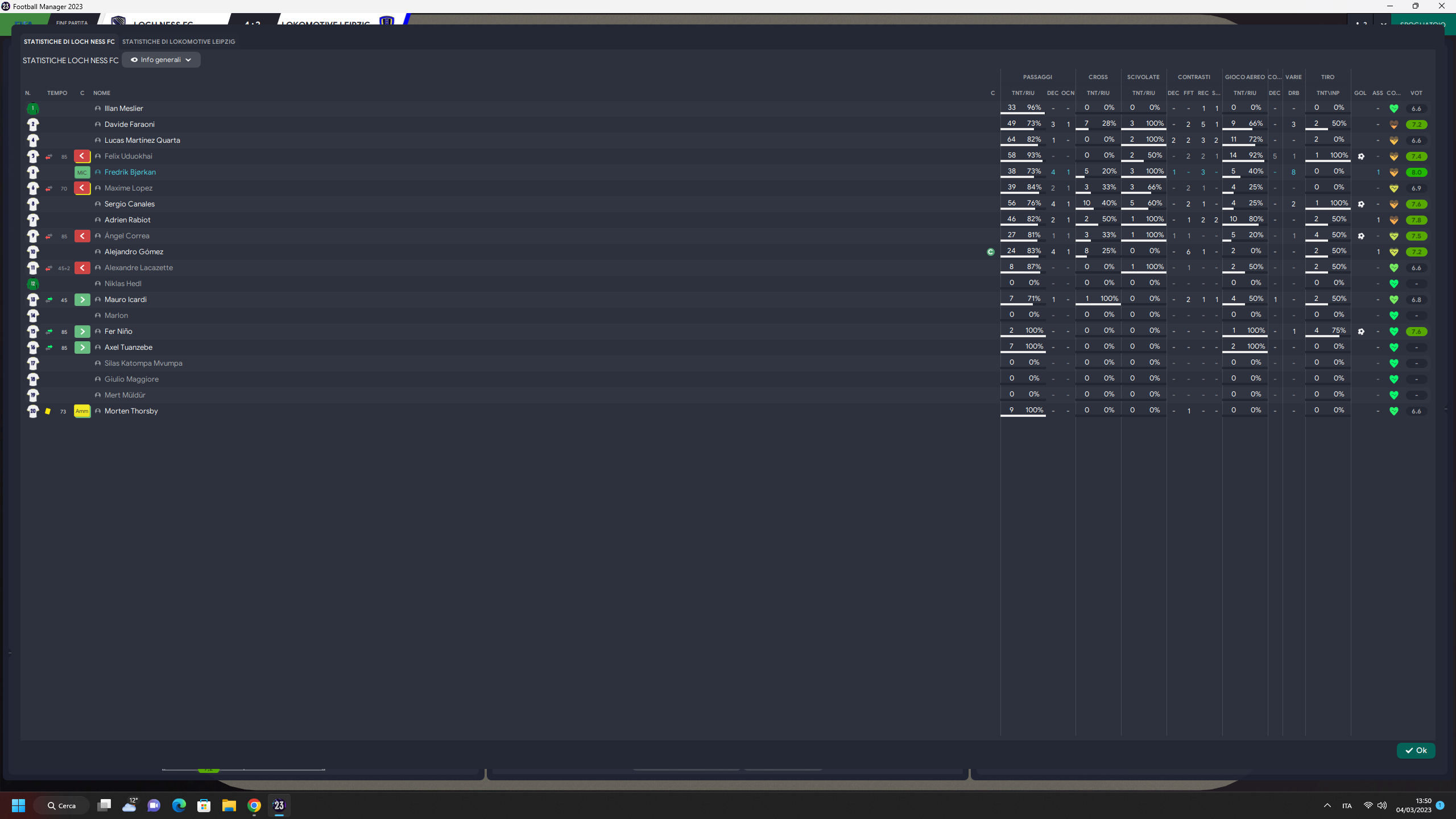
Task: Click the Fine Partita tab in the header
Action: coord(72,23)
